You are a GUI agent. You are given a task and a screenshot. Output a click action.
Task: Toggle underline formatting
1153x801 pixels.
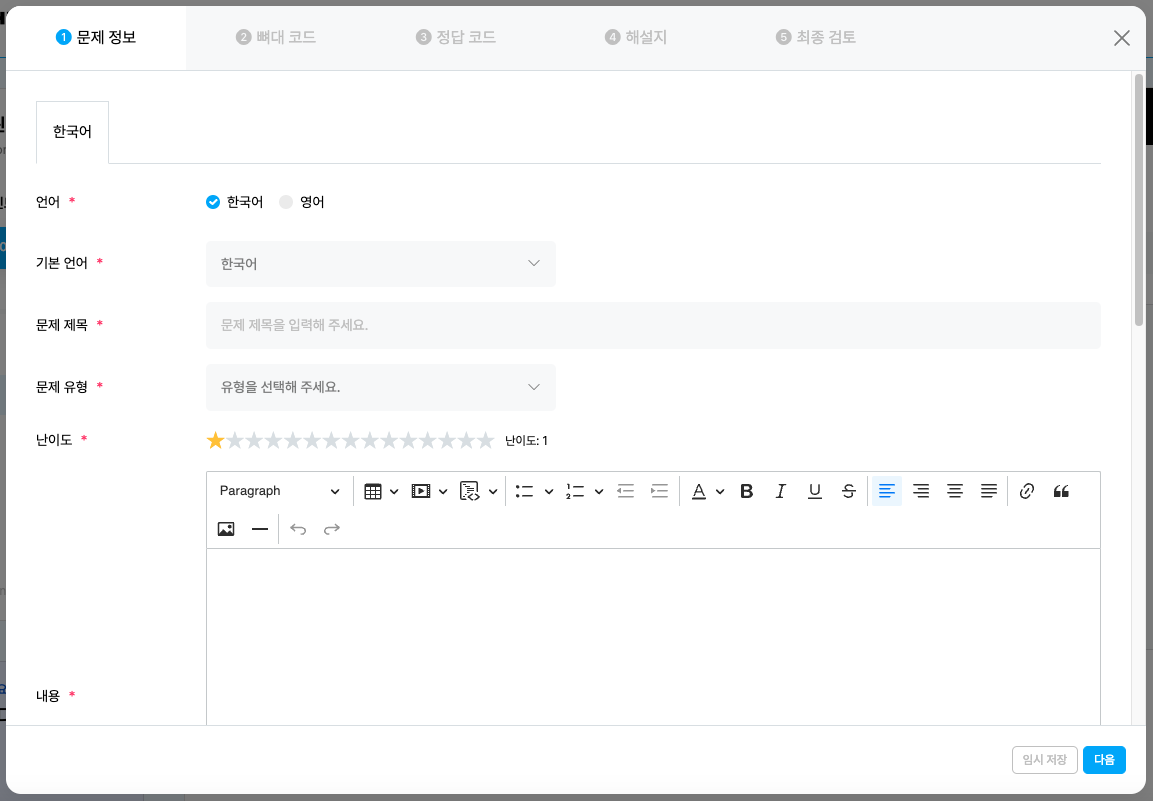pyautogui.click(x=815, y=491)
